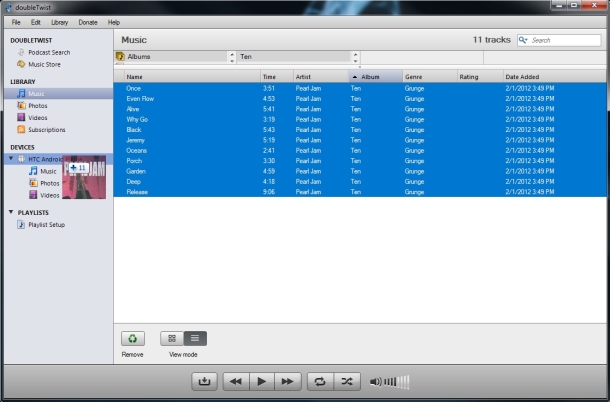Collapse the Playlists section

[10, 212]
